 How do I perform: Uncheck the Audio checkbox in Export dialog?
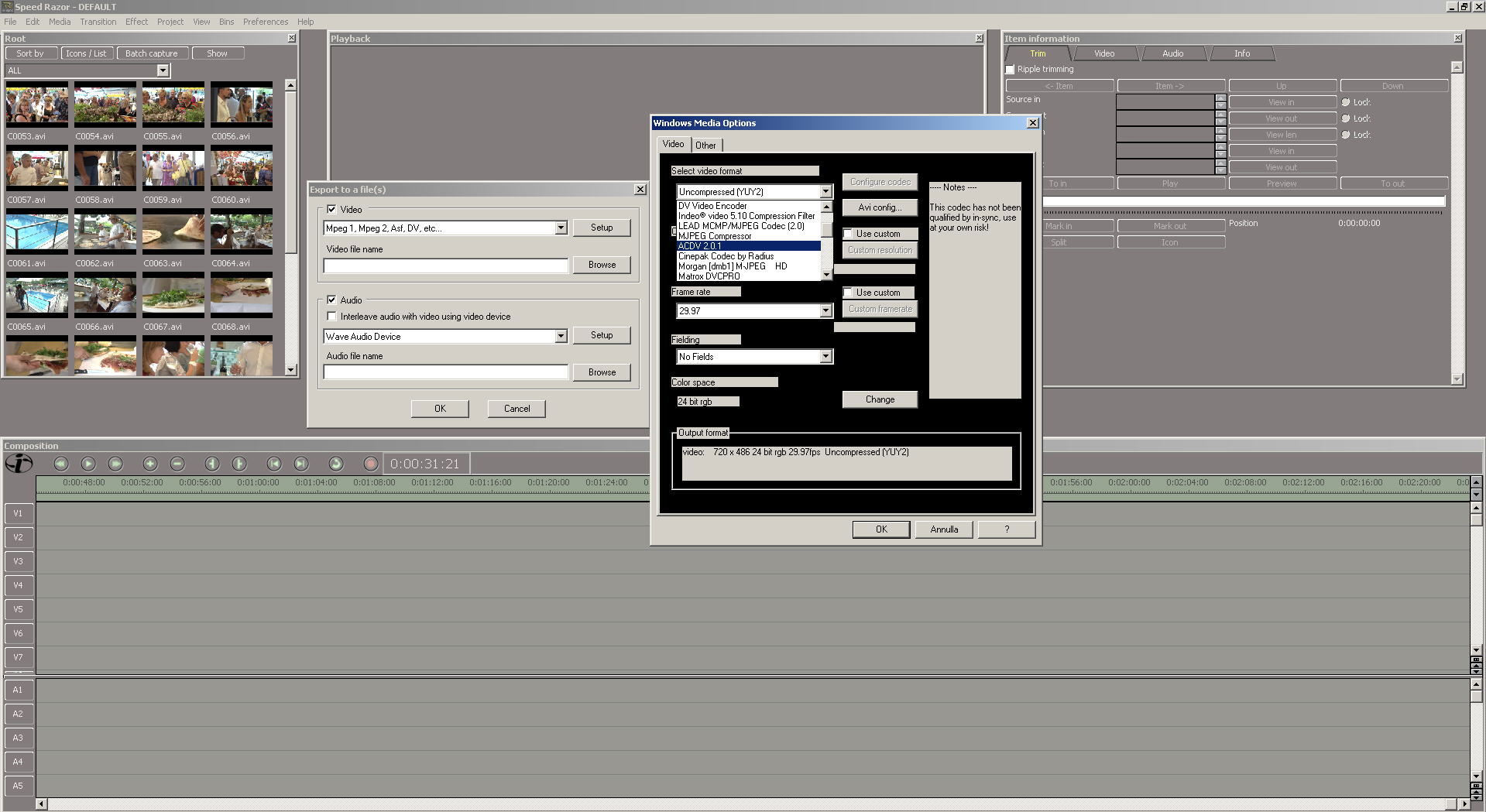tap(331, 300)
